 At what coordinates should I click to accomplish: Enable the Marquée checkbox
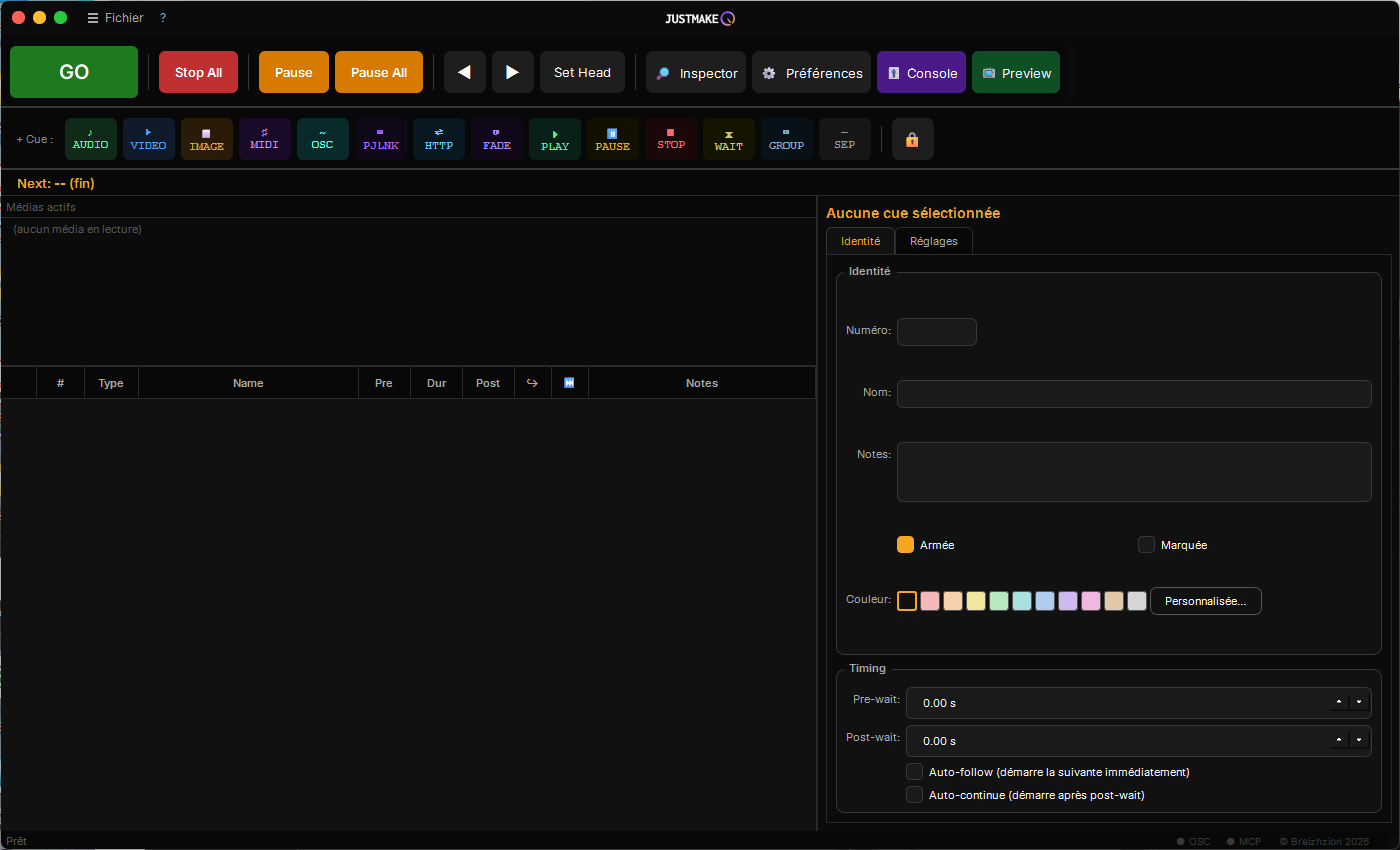click(1147, 545)
